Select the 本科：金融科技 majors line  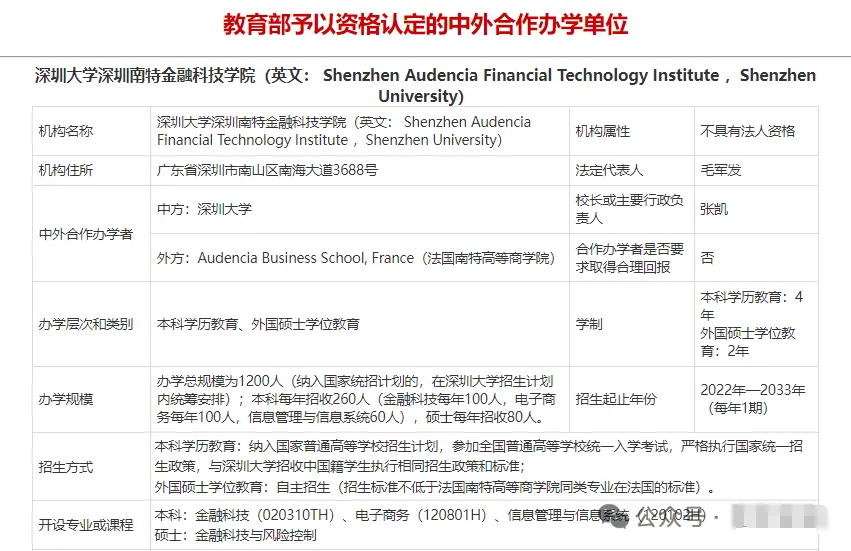click(x=430, y=515)
